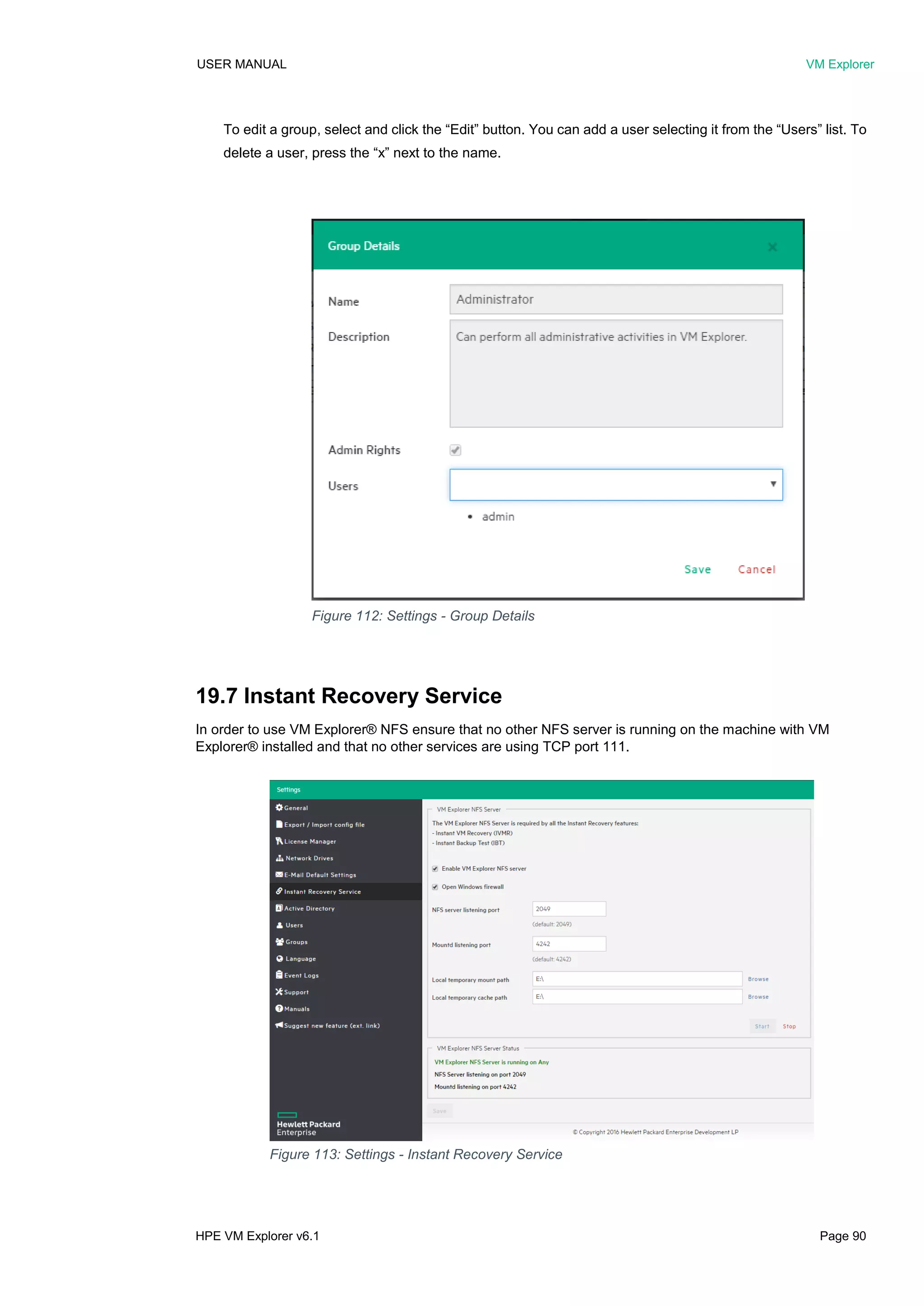Click the Groups people icon
Viewport: 924px width, 1306px height.
tap(279, 941)
